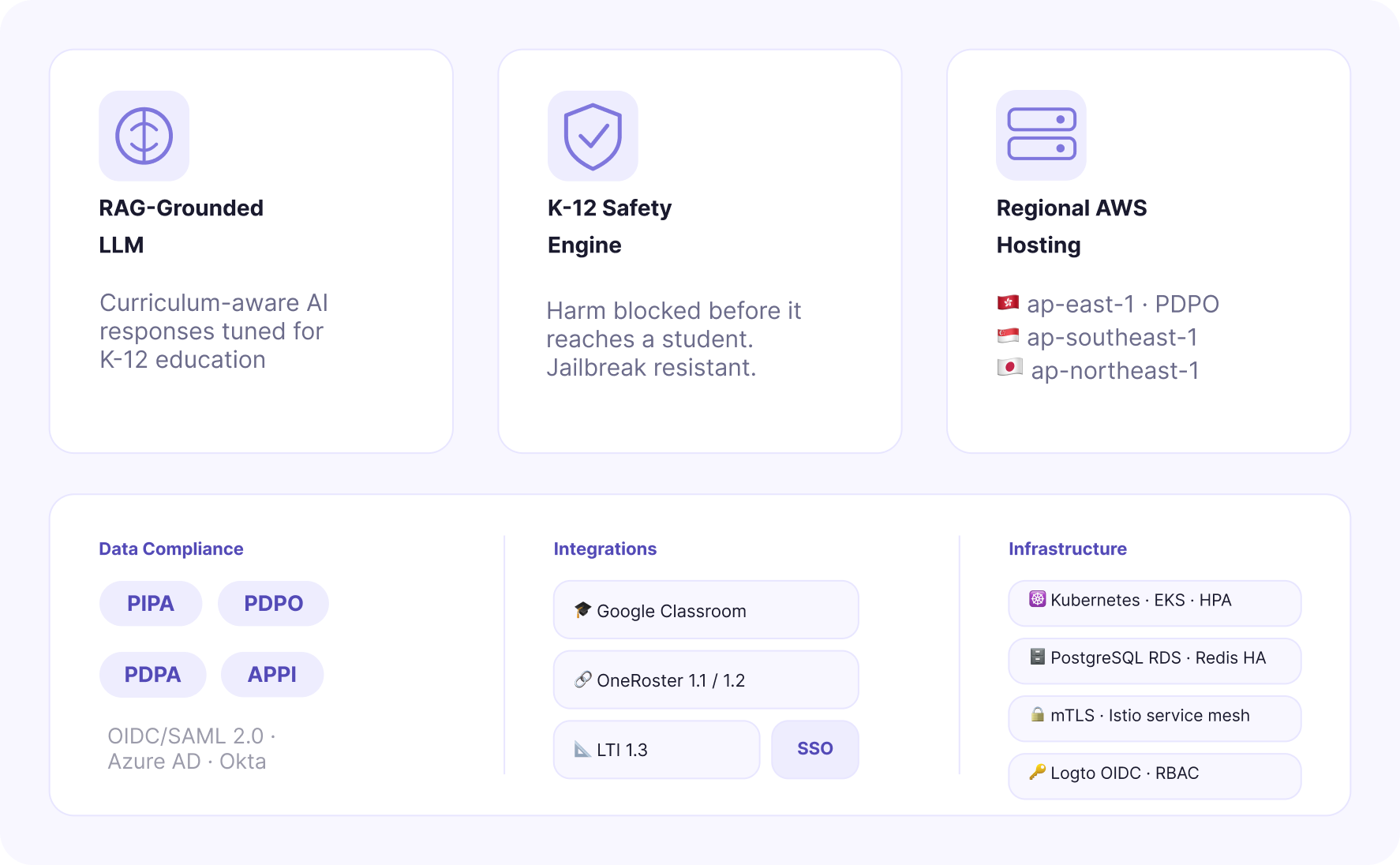This screenshot has width=1400, height=865.
Task: Click the K-12 Safety shield checkmark icon
Action: 593,136
